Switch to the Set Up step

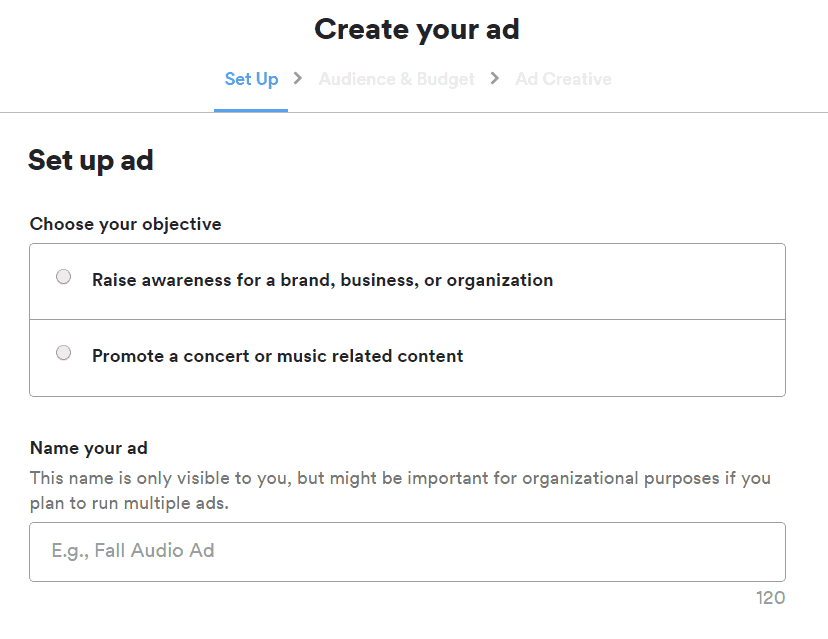(x=251, y=79)
